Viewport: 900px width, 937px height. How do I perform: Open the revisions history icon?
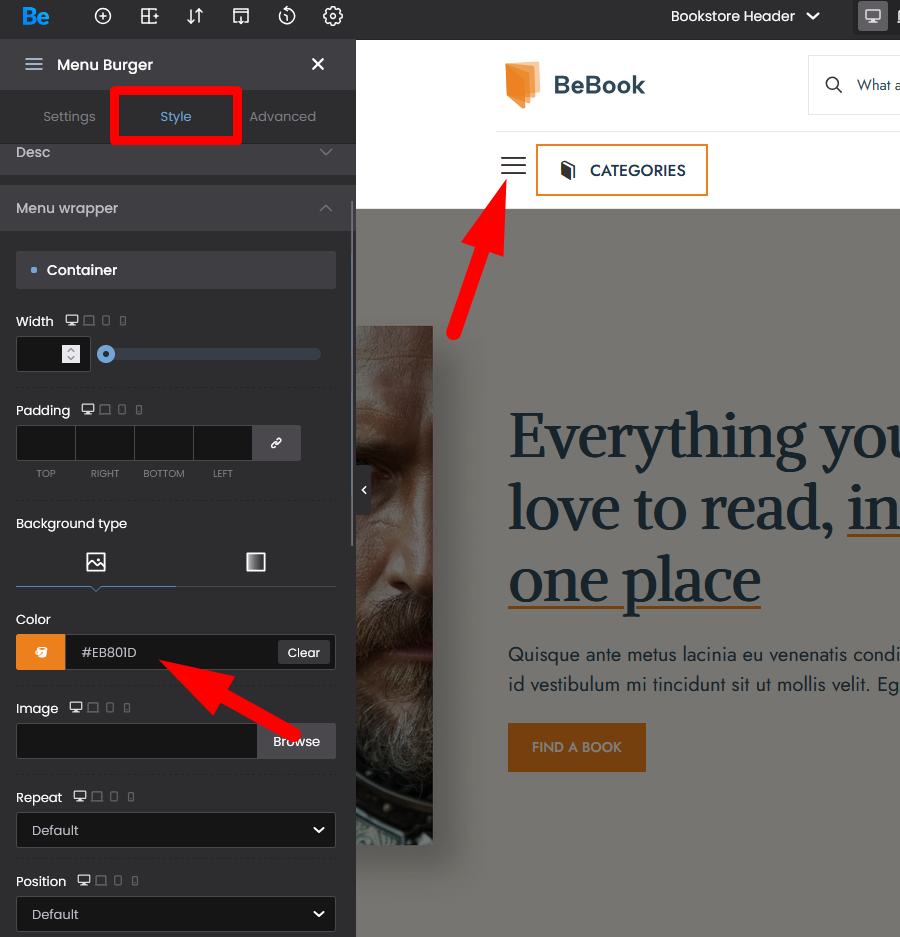[287, 16]
